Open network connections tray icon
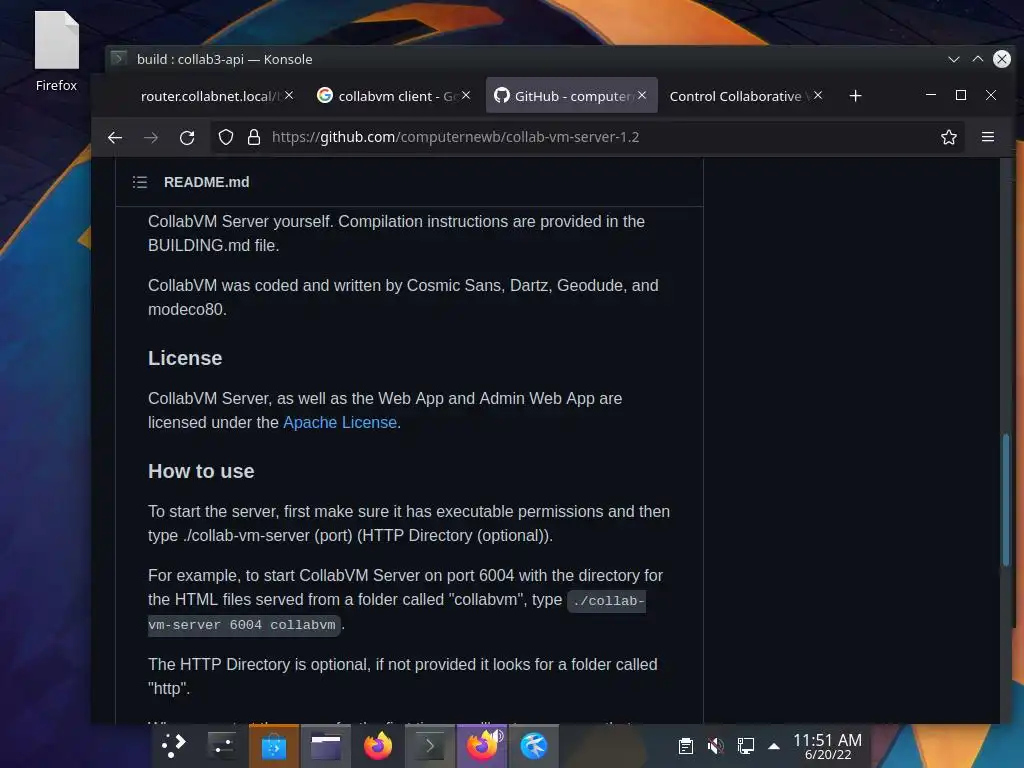 tap(746, 746)
